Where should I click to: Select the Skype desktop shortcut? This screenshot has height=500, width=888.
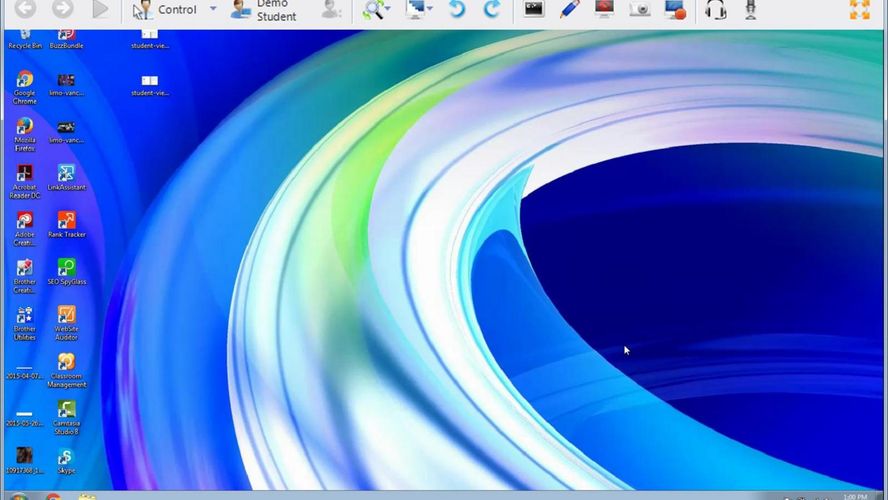tap(66, 460)
